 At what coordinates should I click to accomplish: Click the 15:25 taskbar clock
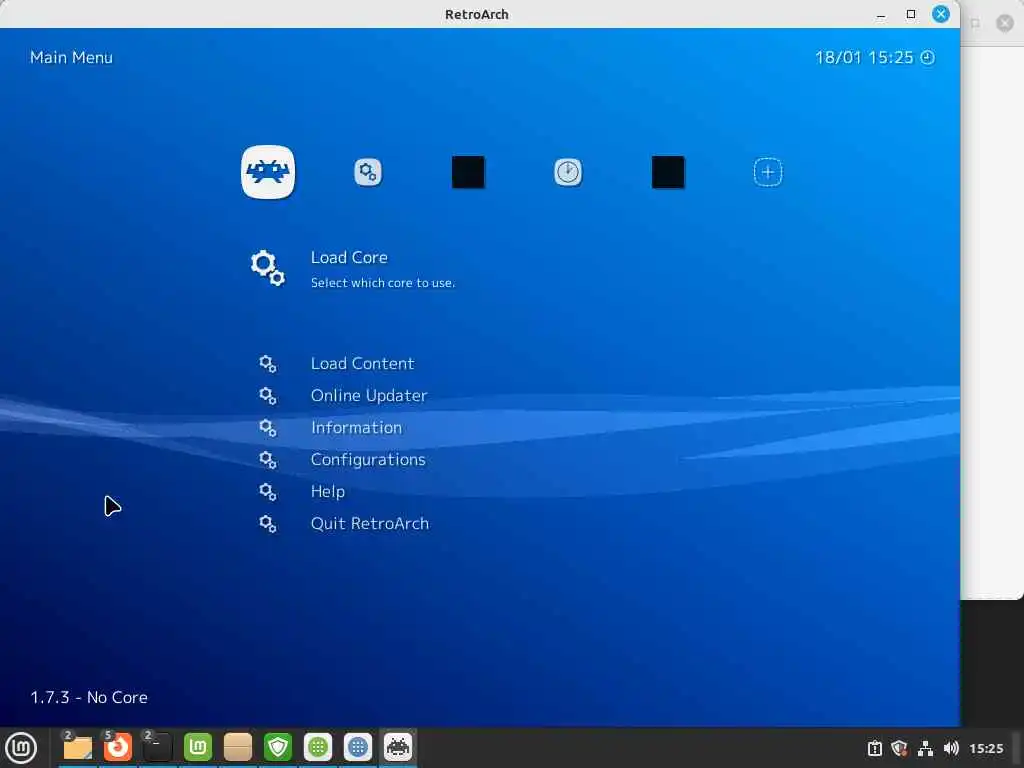point(986,748)
